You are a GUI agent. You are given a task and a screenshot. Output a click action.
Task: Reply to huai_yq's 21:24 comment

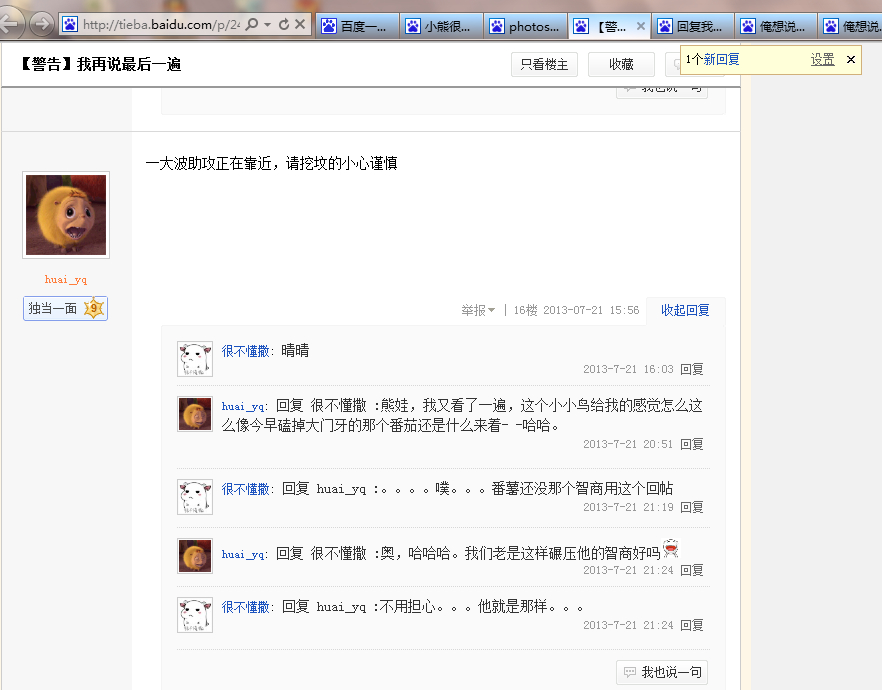[692, 570]
